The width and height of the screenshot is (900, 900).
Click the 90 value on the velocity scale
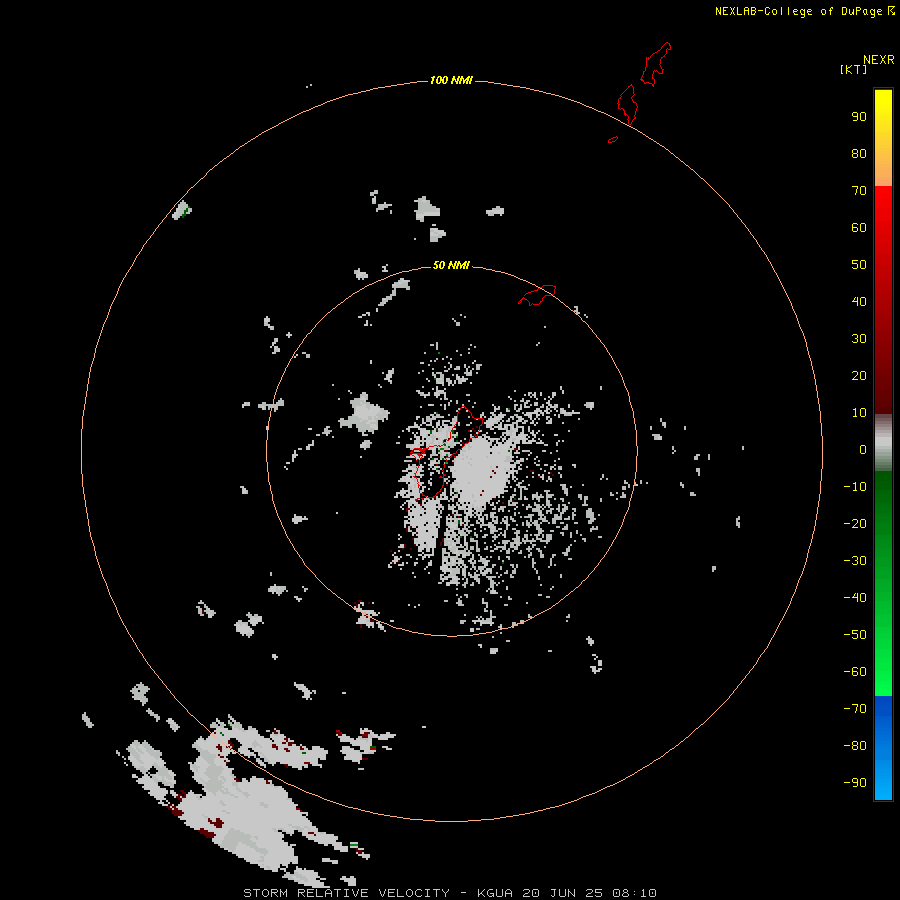tap(859, 117)
